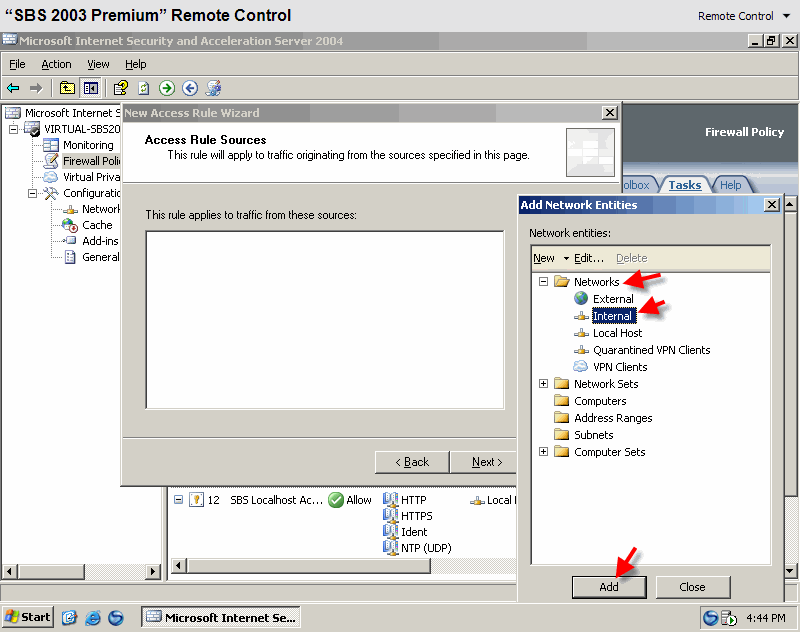Select the Monitoring node icon in console tree
Viewport: 800px width, 632px height.
(x=51, y=145)
